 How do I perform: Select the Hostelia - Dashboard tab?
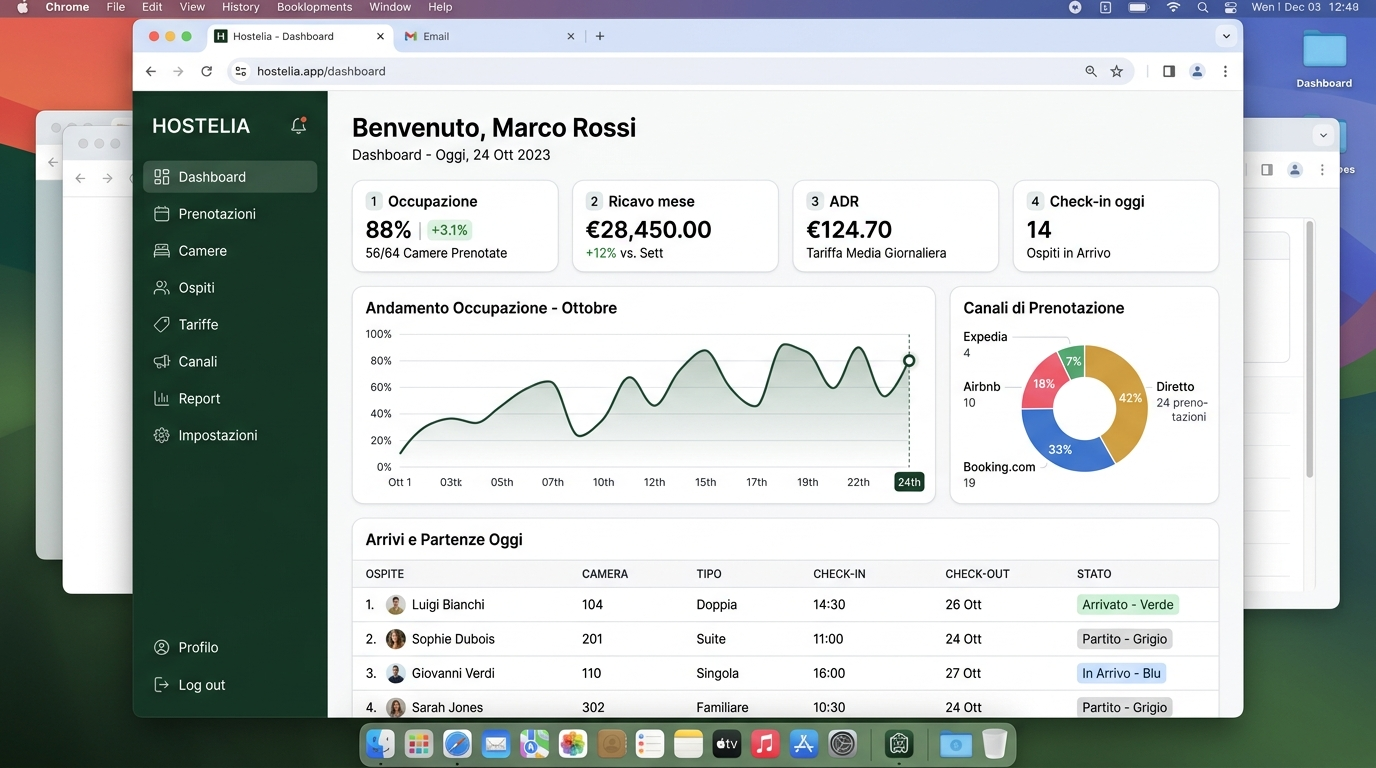click(301, 36)
